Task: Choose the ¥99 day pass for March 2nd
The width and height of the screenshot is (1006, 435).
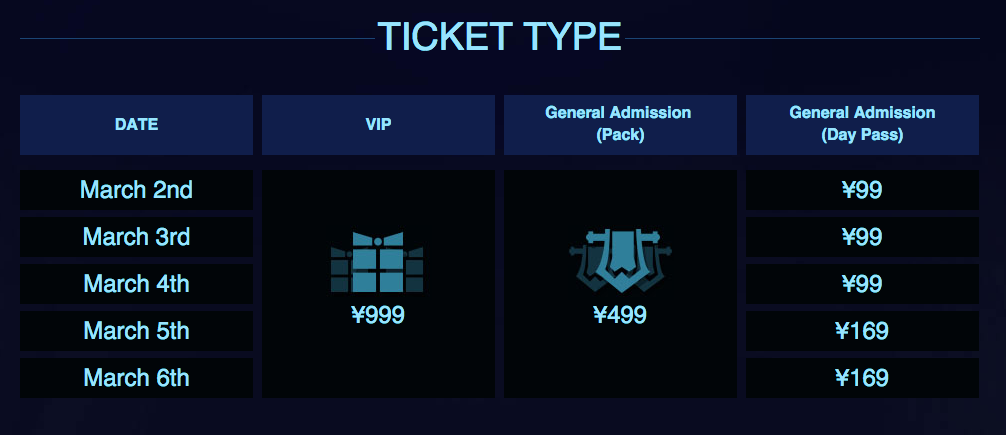Action: coord(862,190)
